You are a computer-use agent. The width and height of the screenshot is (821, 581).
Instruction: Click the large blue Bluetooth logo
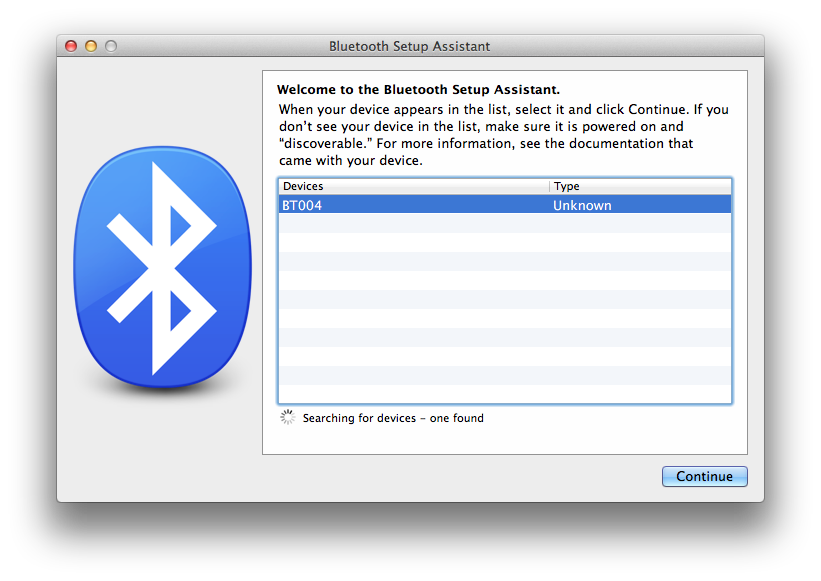point(162,270)
